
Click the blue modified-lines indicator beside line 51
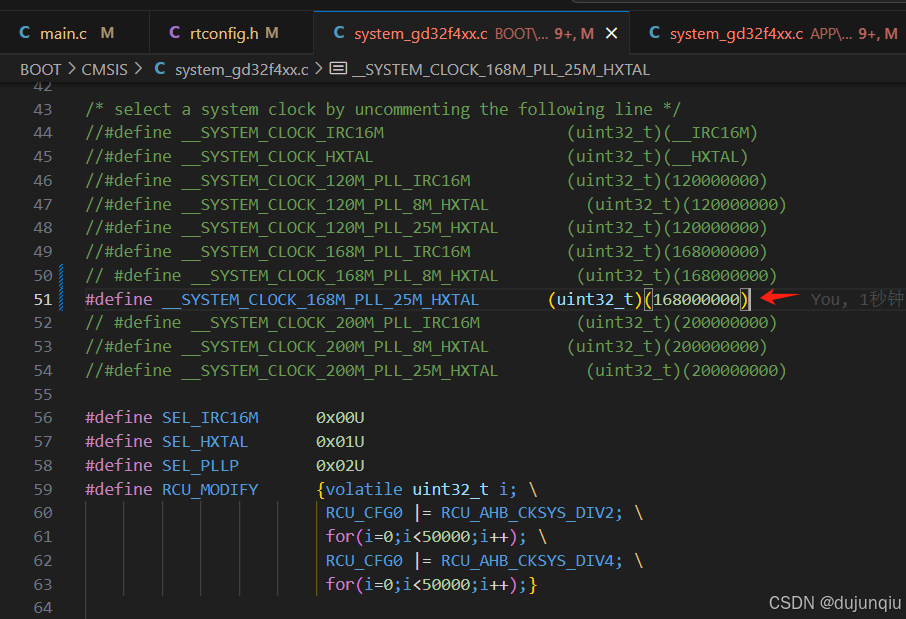(x=62, y=298)
